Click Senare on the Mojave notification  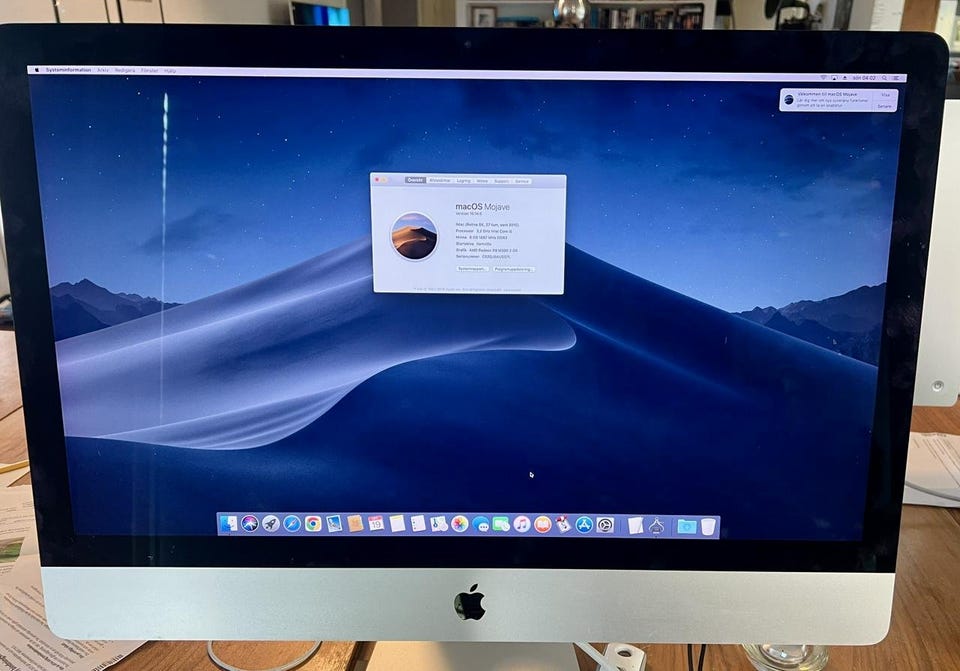(x=885, y=106)
